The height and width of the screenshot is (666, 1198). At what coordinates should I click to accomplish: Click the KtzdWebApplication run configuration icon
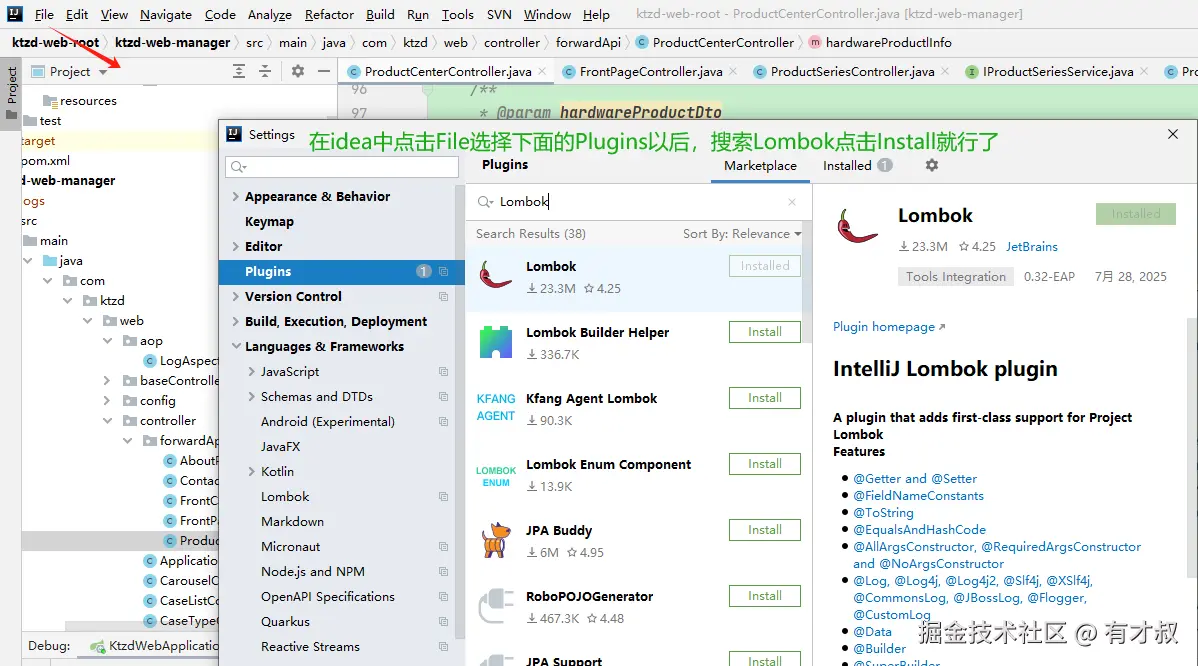(x=97, y=646)
